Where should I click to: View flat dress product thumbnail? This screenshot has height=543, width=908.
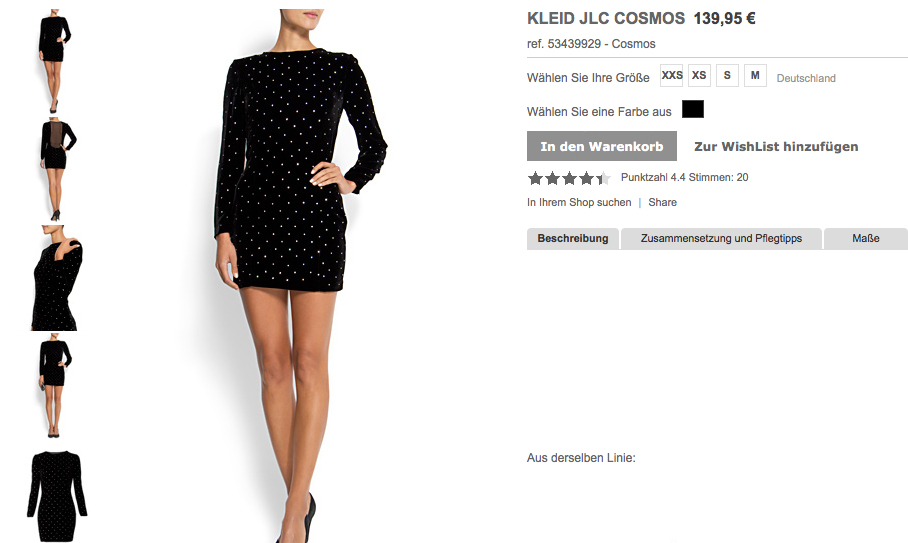tap(57, 496)
